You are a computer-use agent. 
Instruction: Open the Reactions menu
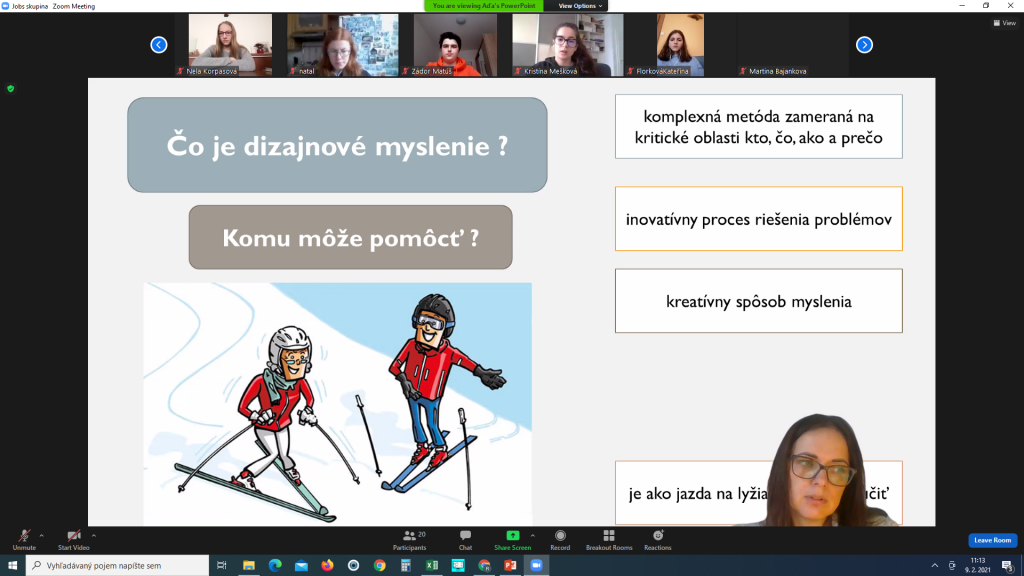(658, 539)
